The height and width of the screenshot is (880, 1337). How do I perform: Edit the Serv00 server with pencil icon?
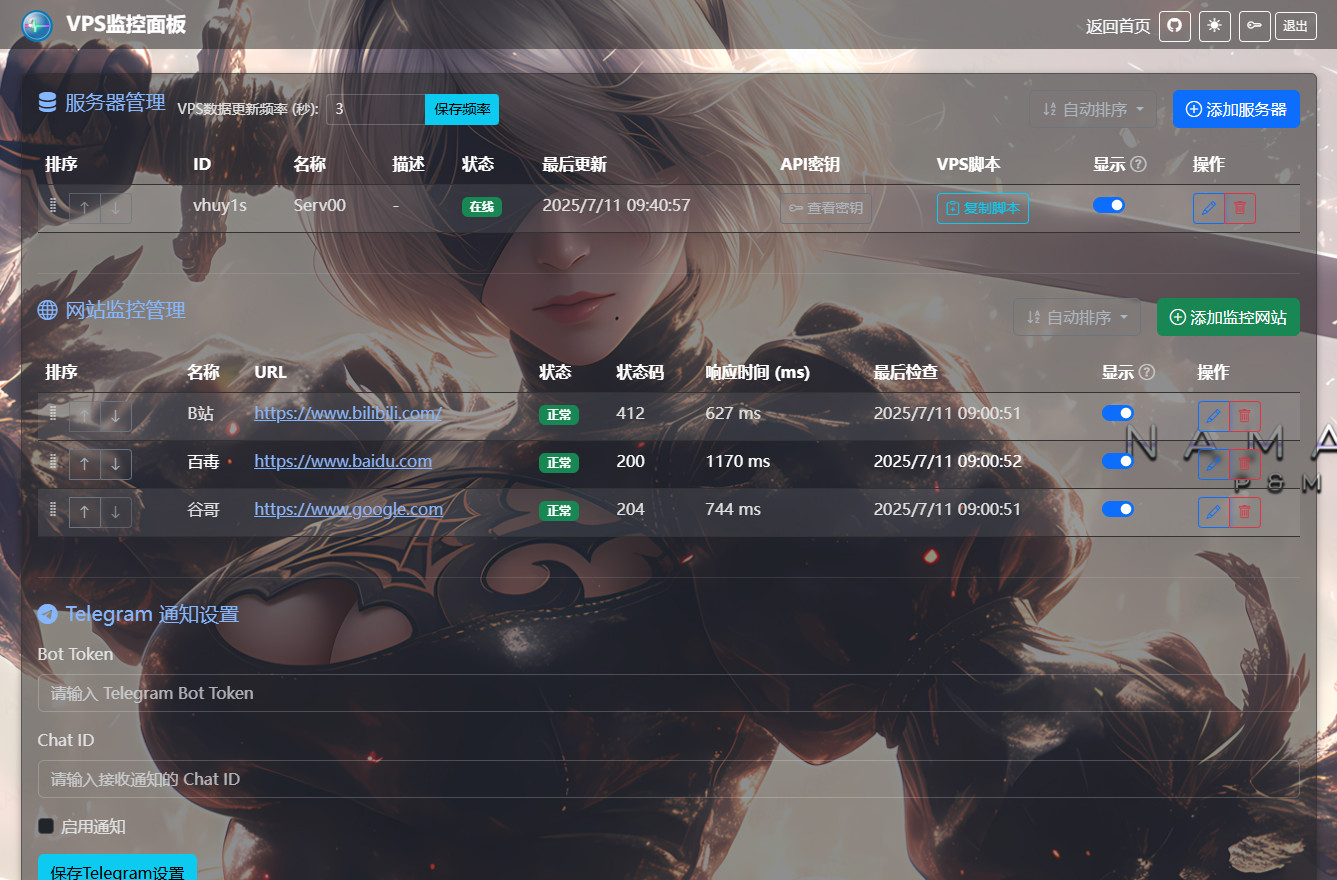click(x=1209, y=208)
